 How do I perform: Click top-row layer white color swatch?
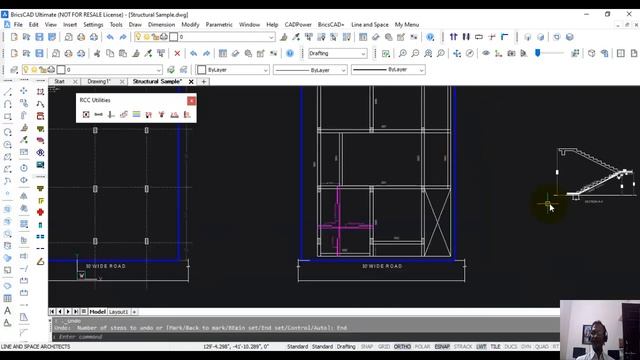tap(173, 37)
